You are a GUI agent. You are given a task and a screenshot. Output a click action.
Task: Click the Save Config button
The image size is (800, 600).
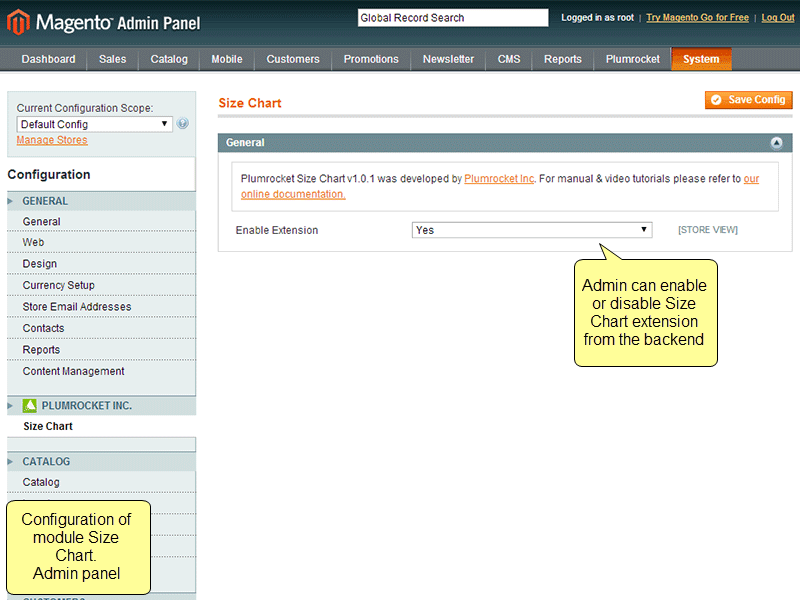pyautogui.click(x=748, y=100)
